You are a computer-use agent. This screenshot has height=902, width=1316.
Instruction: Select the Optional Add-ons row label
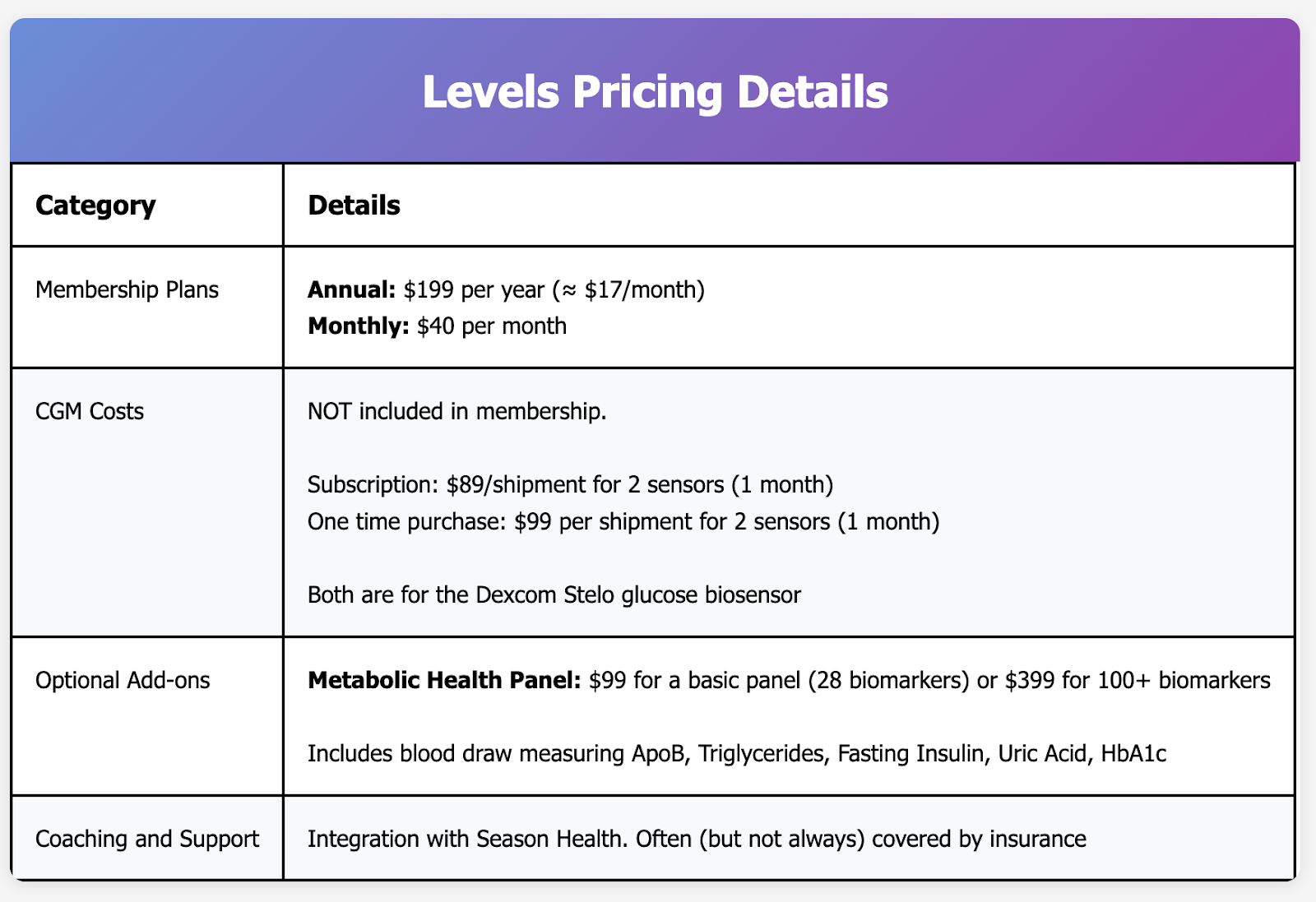(x=123, y=680)
